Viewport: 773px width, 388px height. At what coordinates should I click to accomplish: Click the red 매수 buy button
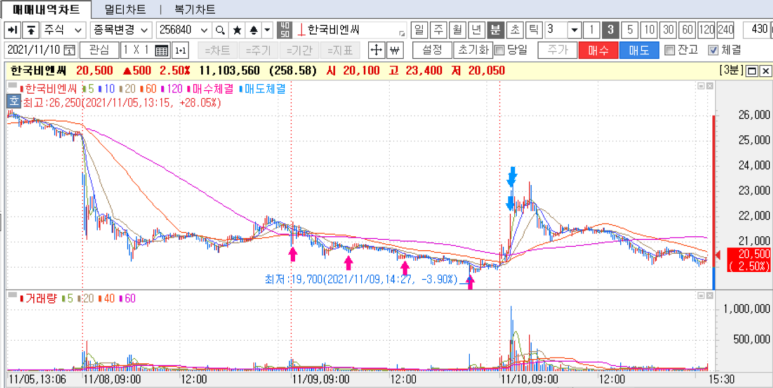tap(598, 50)
